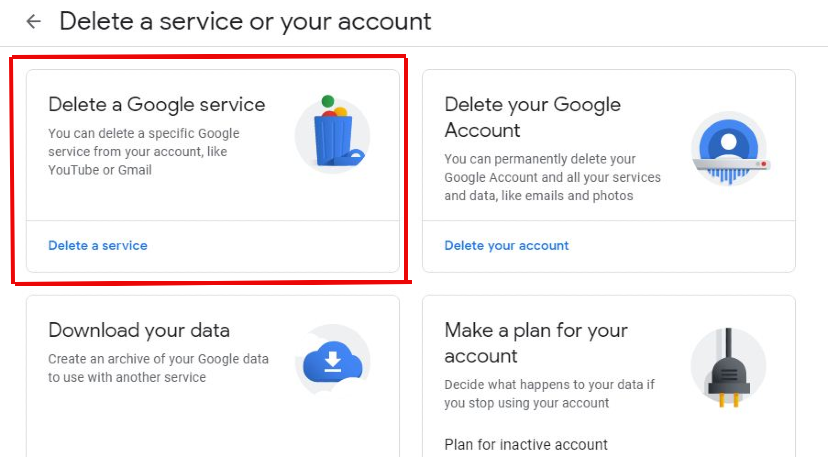
Task: Click the back arrow icon
Action: pyautogui.click(x=34, y=22)
